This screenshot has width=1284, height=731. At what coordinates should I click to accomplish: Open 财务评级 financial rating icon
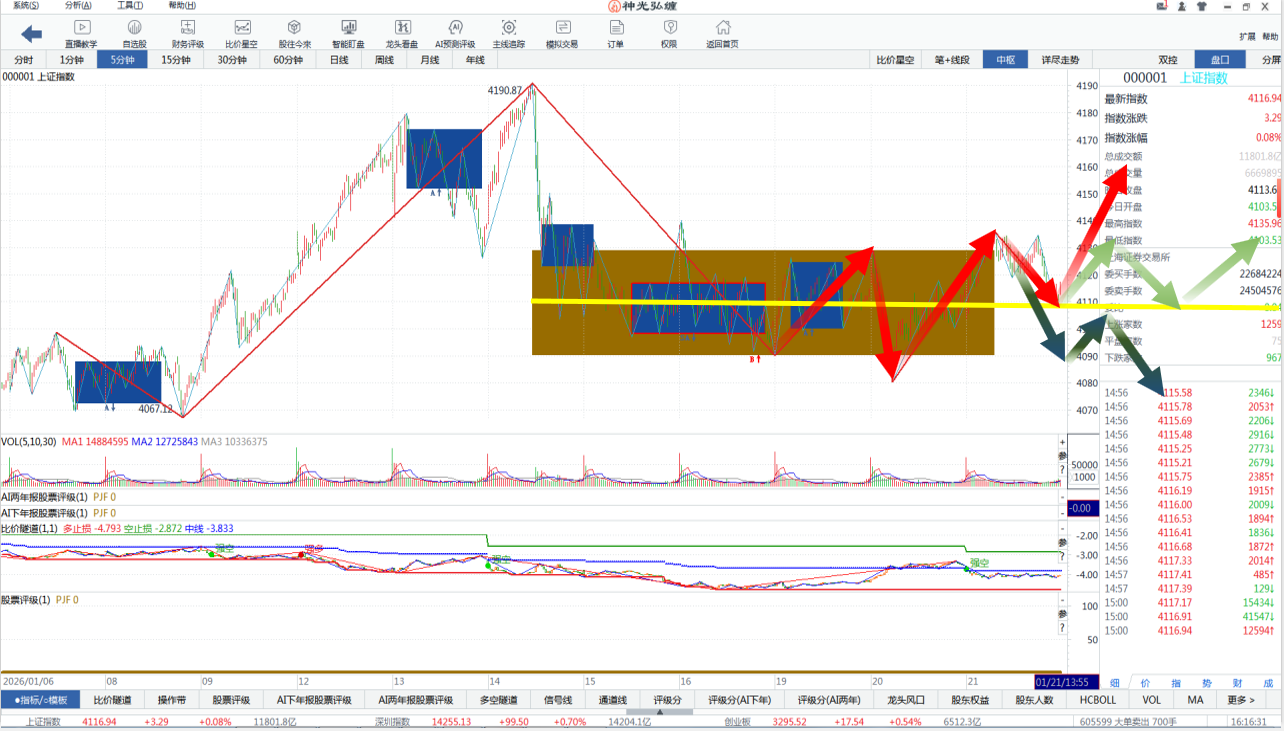187,33
